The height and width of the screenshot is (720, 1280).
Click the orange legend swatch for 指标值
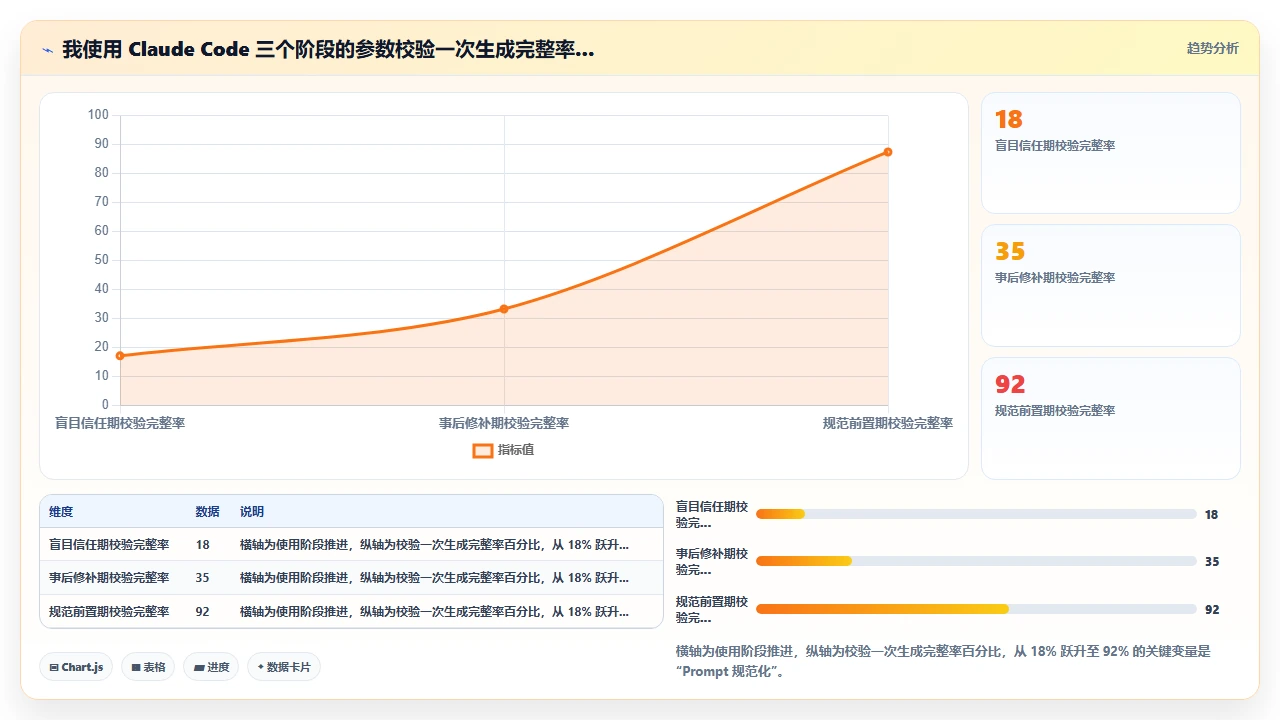tap(482, 450)
